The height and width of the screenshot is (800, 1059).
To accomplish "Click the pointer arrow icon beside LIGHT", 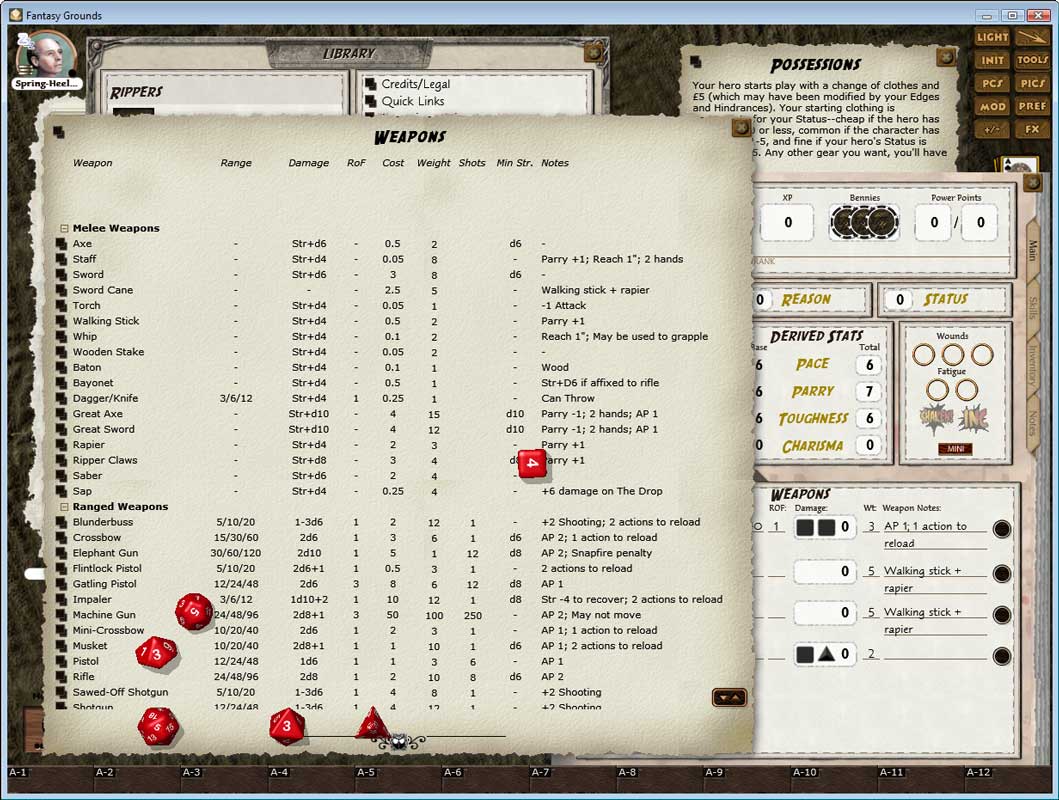I will 1031,38.
